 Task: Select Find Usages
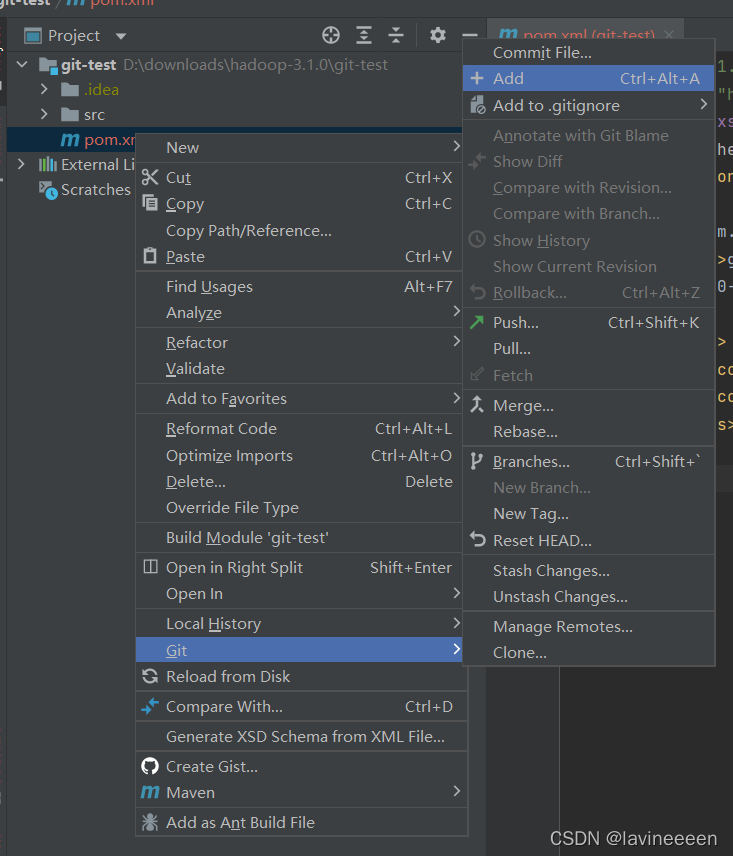[x=299, y=287]
